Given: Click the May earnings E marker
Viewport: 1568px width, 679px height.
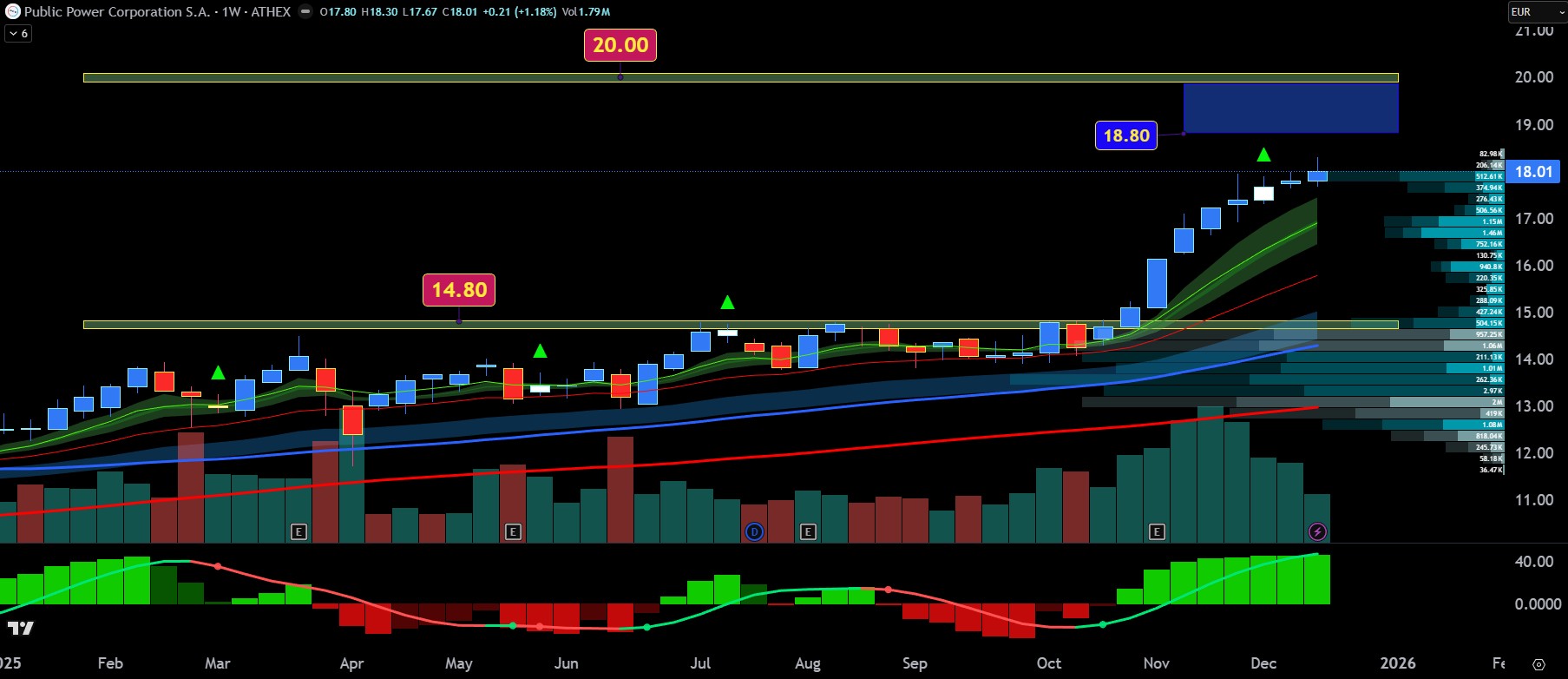Looking at the screenshot, I should [513, 531].
